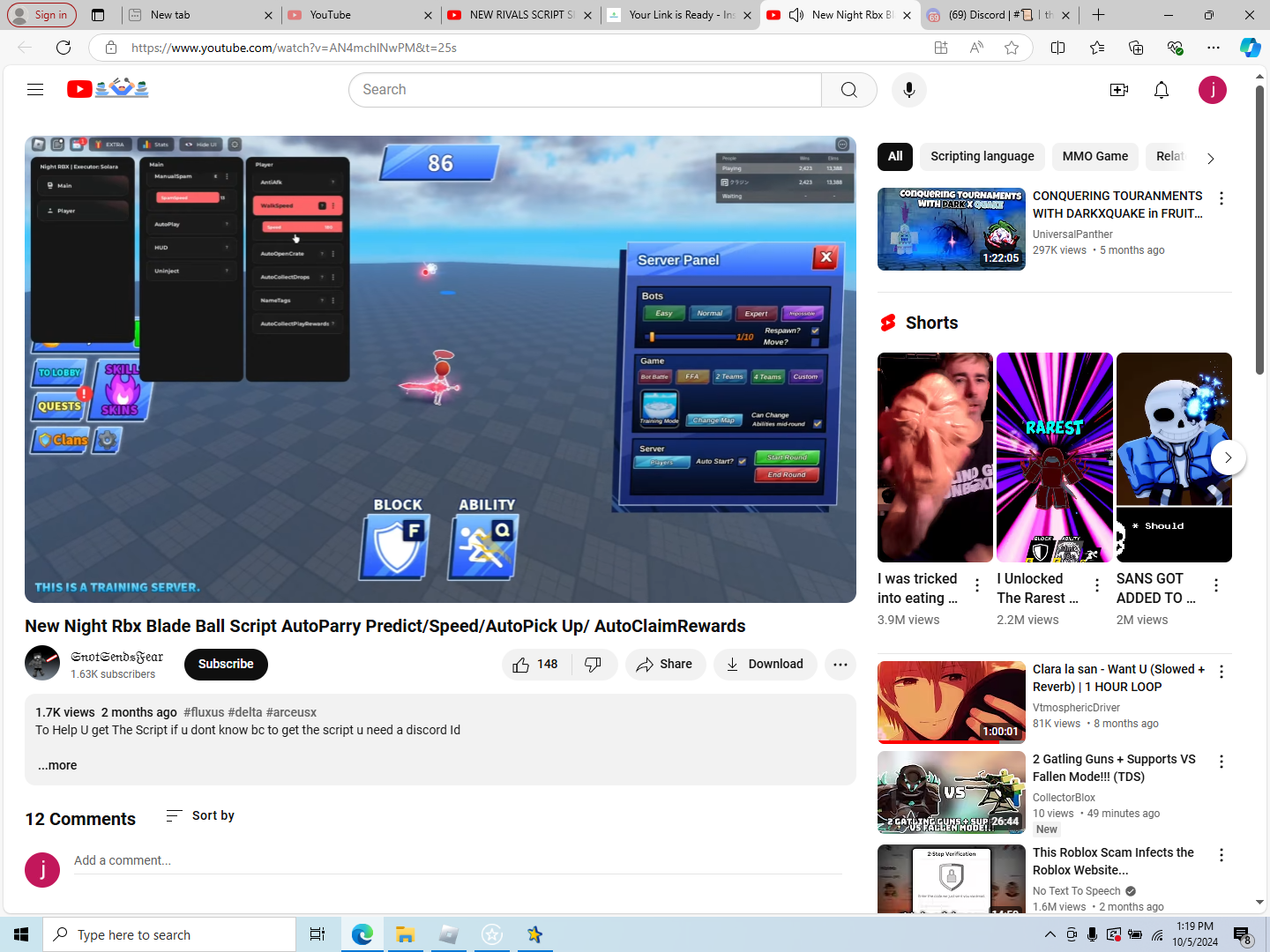Add this page to favorites star
Screen dimensions: 1270x952
point(1012,48)
